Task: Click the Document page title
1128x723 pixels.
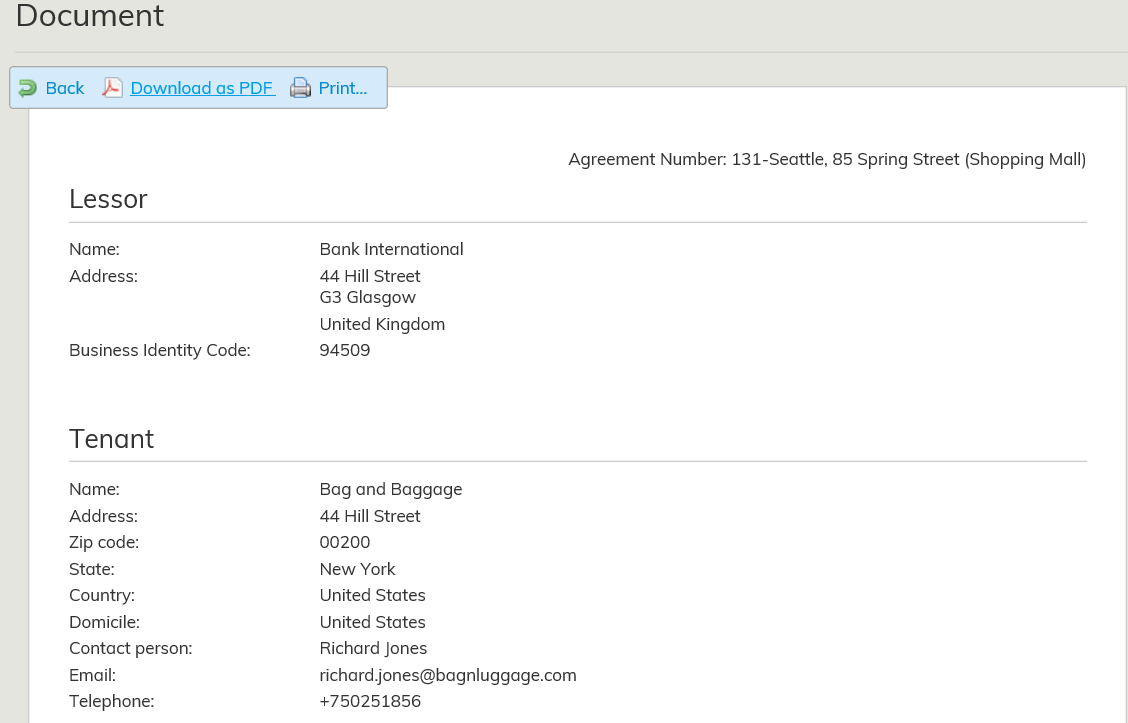Action: [90, 16]
